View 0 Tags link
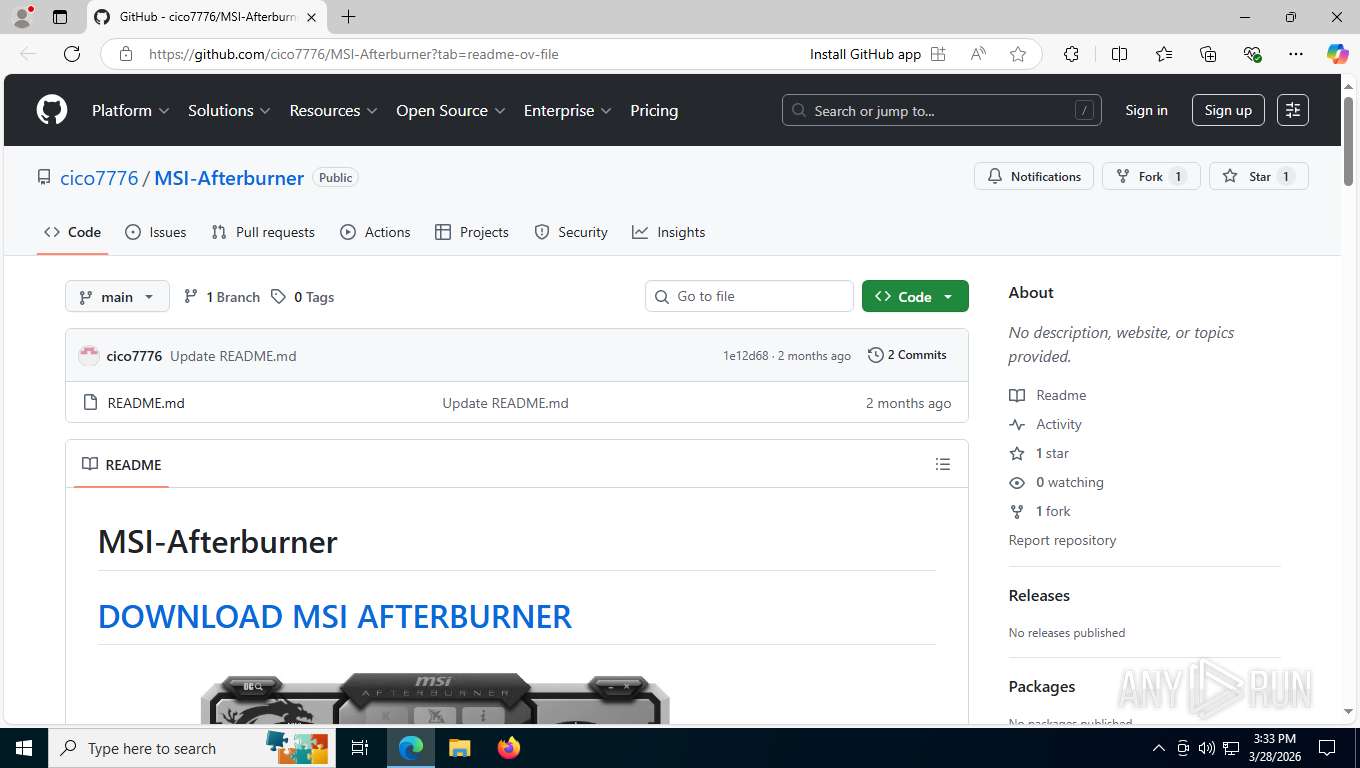The image size is (1360, 768). [302, 297]
